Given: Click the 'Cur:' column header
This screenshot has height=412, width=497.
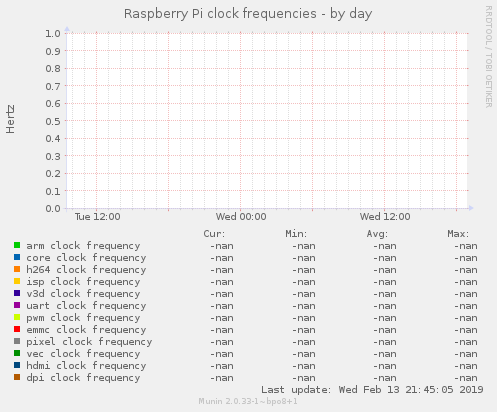Looking at the screenshot, I should pyautogui.click(x=214, y=234).
